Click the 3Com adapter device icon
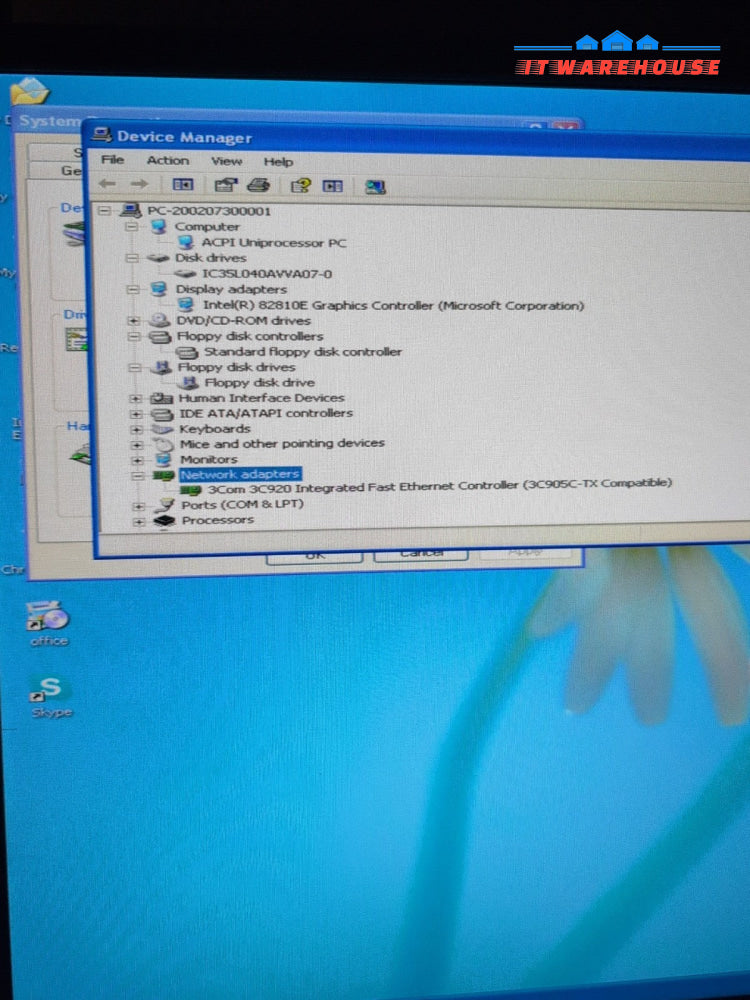The height and width of the screenshot is (1000, 750). point(191,490)
